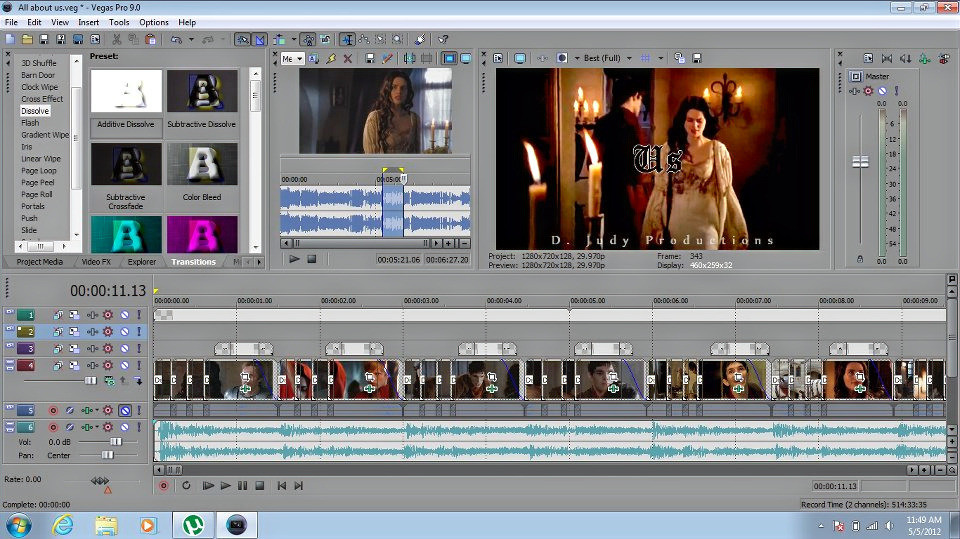Image resolution: width=960 pixels, height=539 pixels.
Task: Arm audio track 6 for record
Action: click(x=53, y=427)
